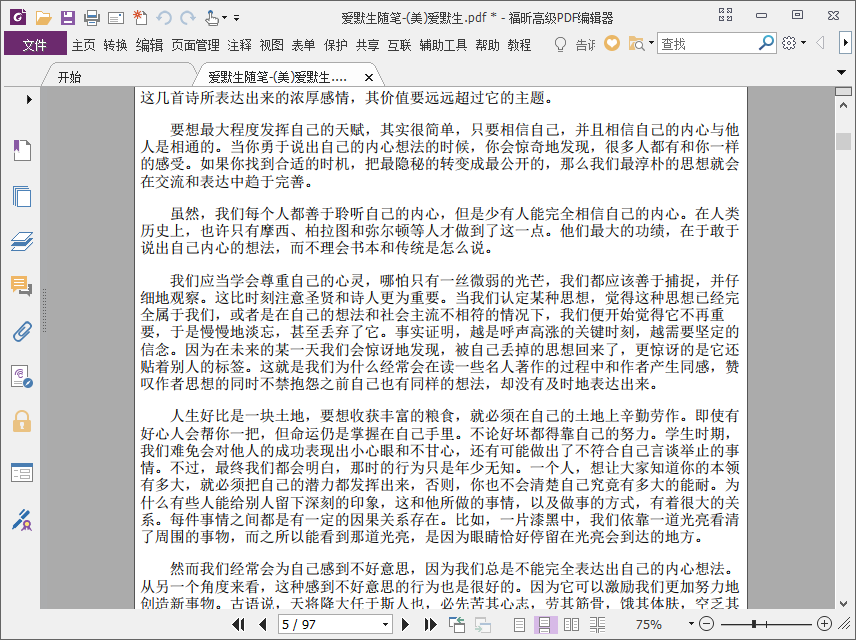Expand the folder search options arrow
The width and height of the screenshot is (856, 640).
coord(651,43)
